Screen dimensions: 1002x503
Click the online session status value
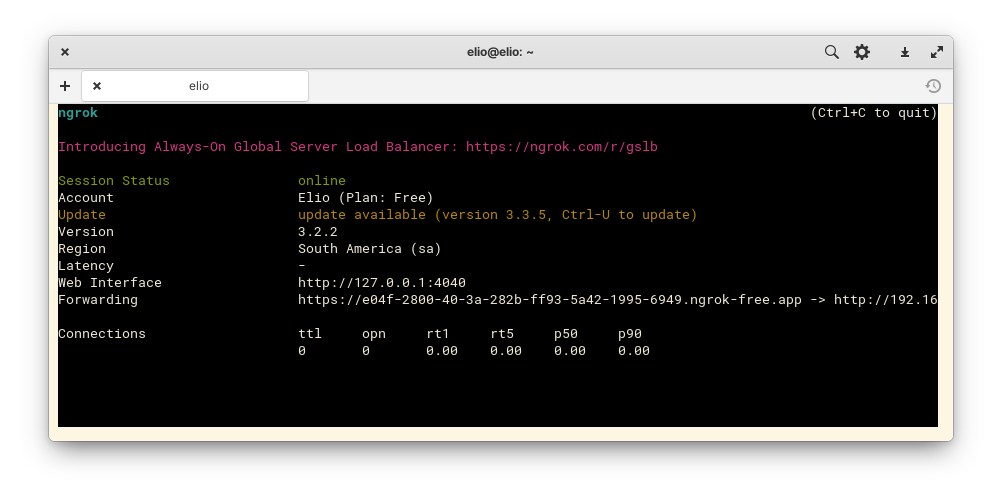pyautogui.click(x=321, y=181)
